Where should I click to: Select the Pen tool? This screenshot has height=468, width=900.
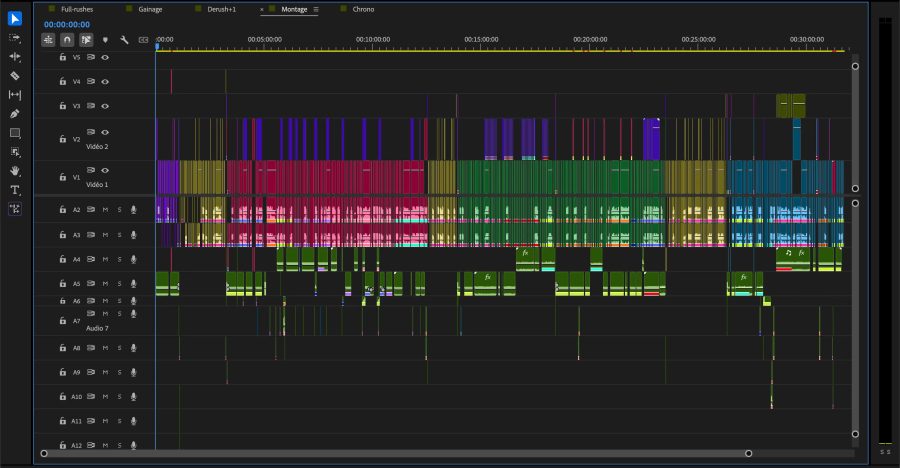point(15,114)
